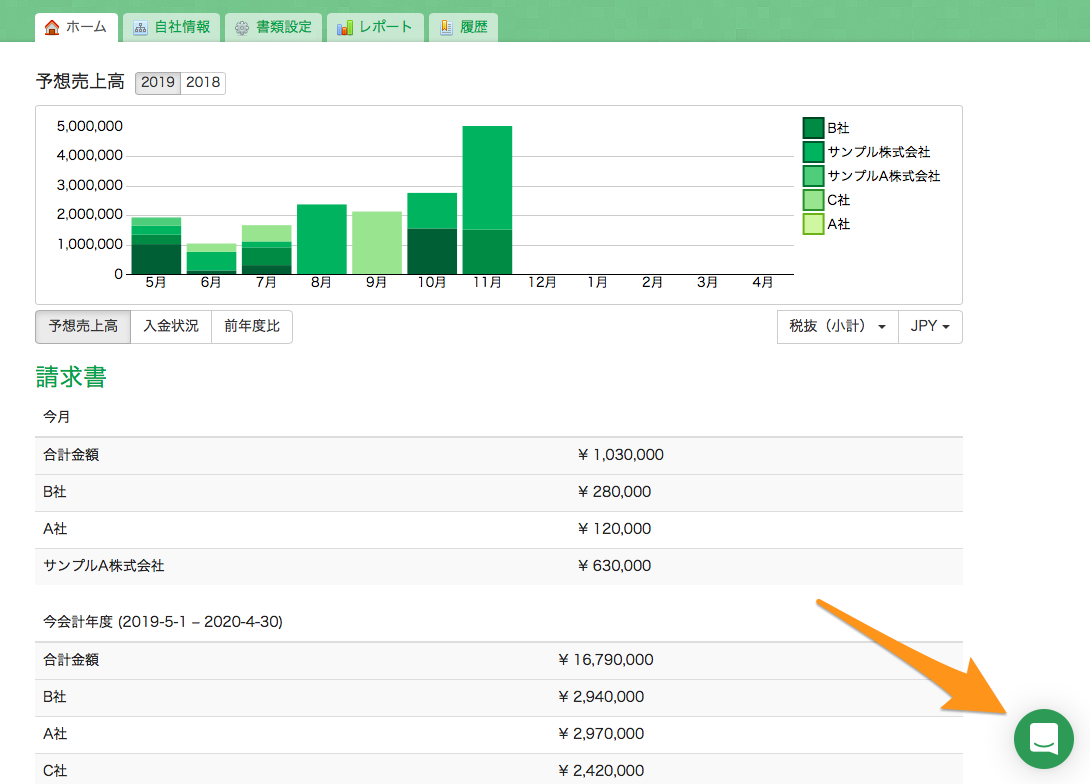Open the green chat support widget
Screen dimensions: 1090x784
1043,739
